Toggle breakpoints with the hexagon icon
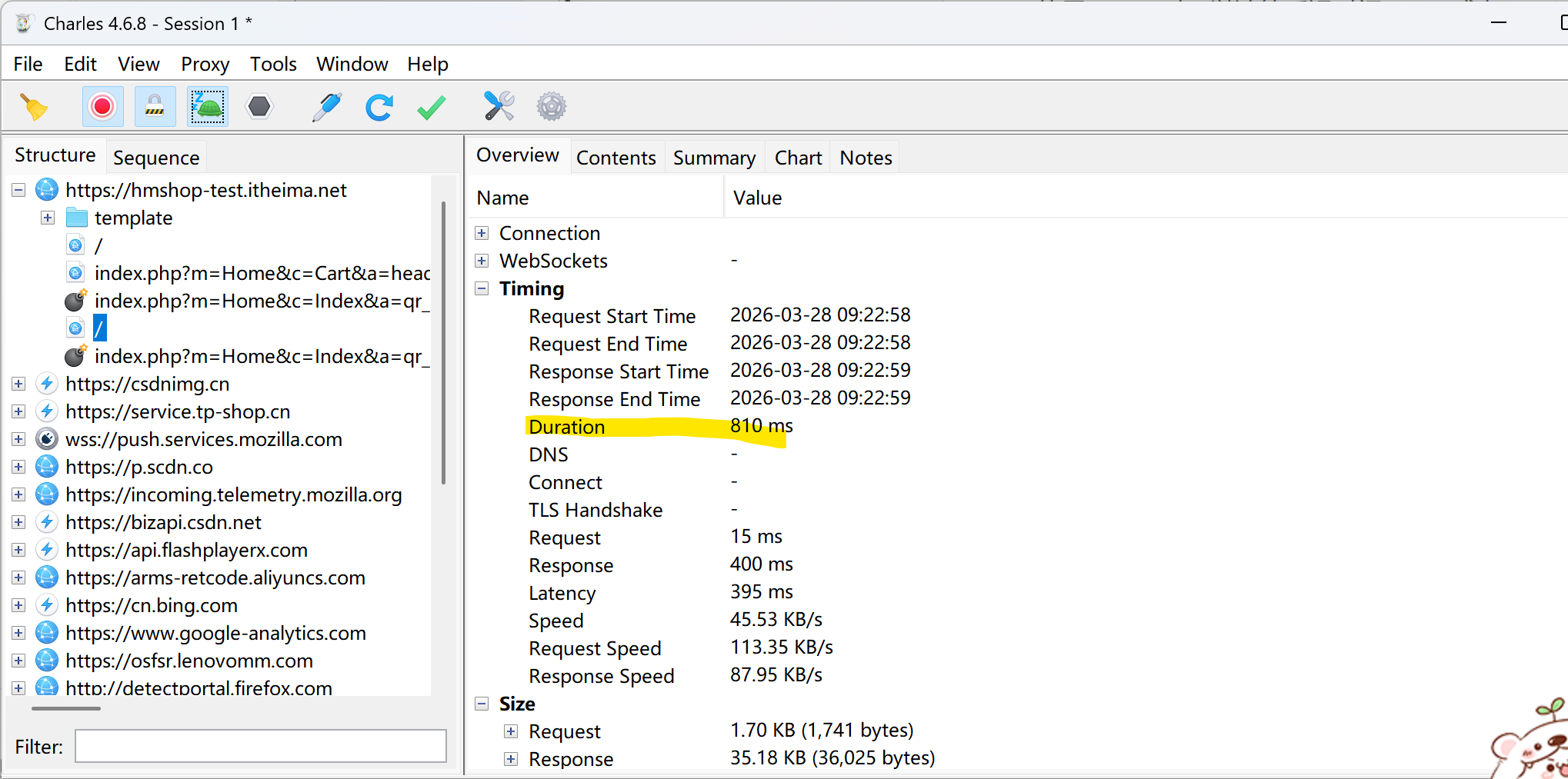This screenshot has width=1568, height=779. [259, 107]
